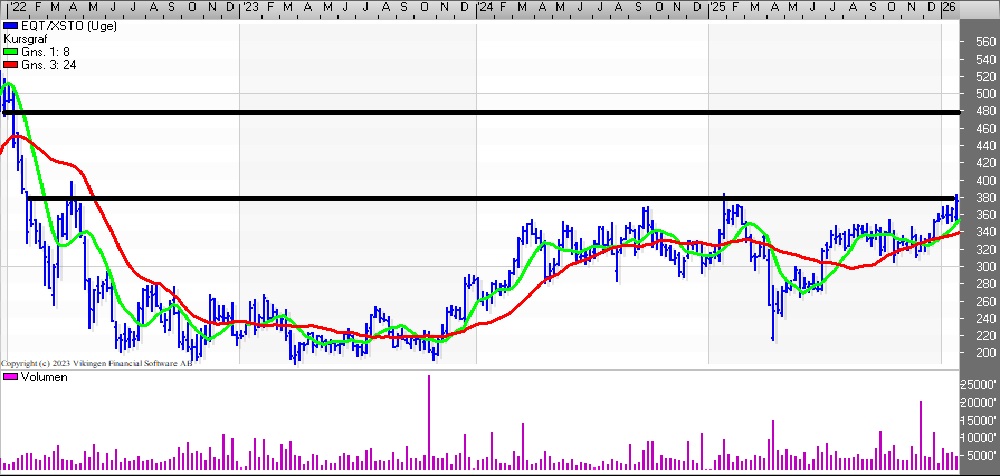
Task: Click the blue EQT/XSTO legend swatch
Action: click(x=9, y=24)
